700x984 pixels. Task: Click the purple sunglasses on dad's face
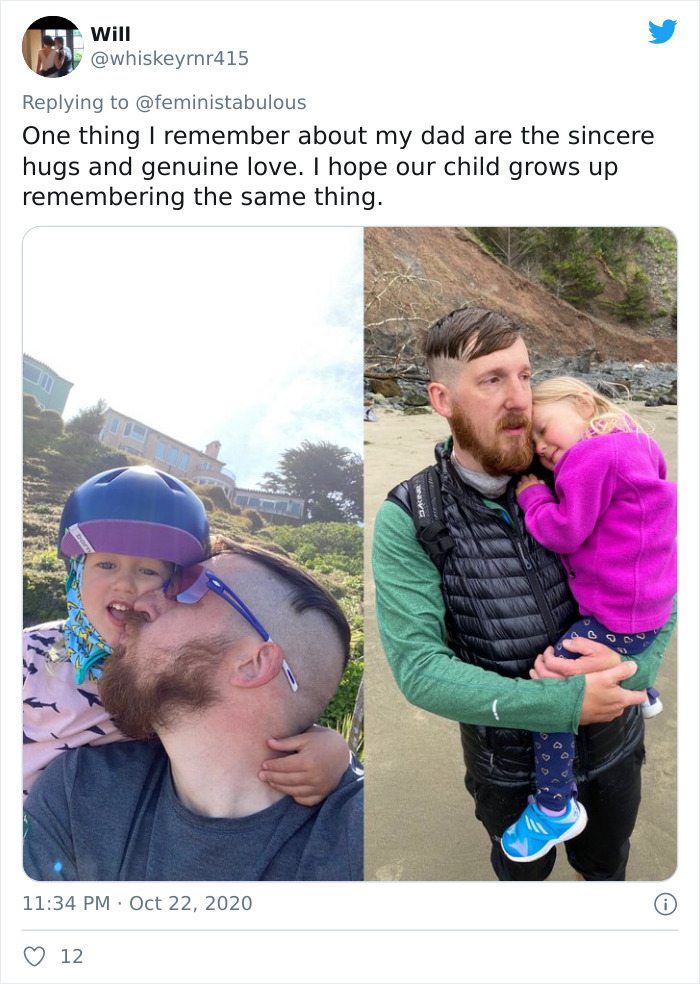(229, 612)
